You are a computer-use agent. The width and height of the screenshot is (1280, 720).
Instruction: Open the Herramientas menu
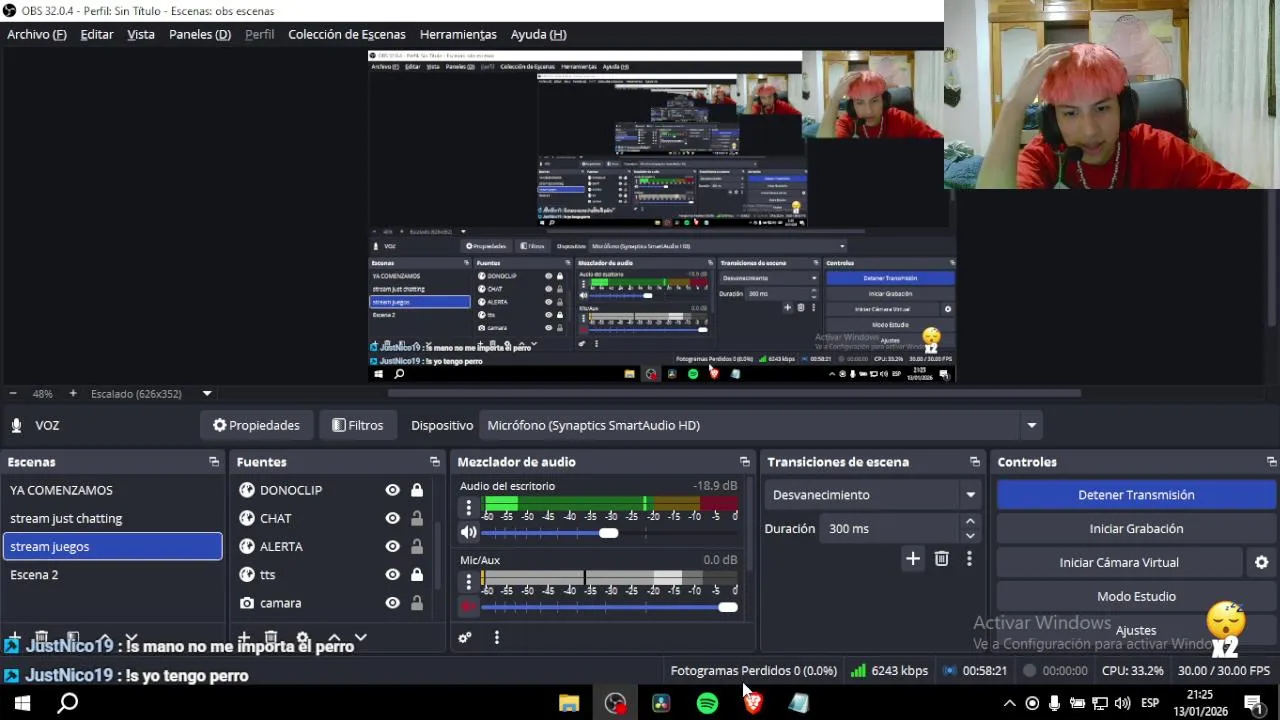(458, 34)
